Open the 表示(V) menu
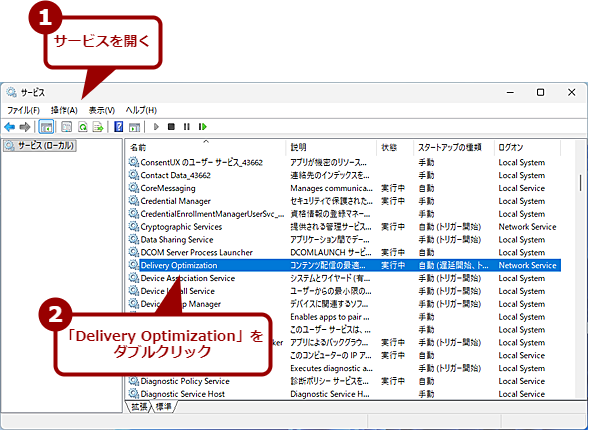Screen dimensions: 589x431 [x=101, y=110]
